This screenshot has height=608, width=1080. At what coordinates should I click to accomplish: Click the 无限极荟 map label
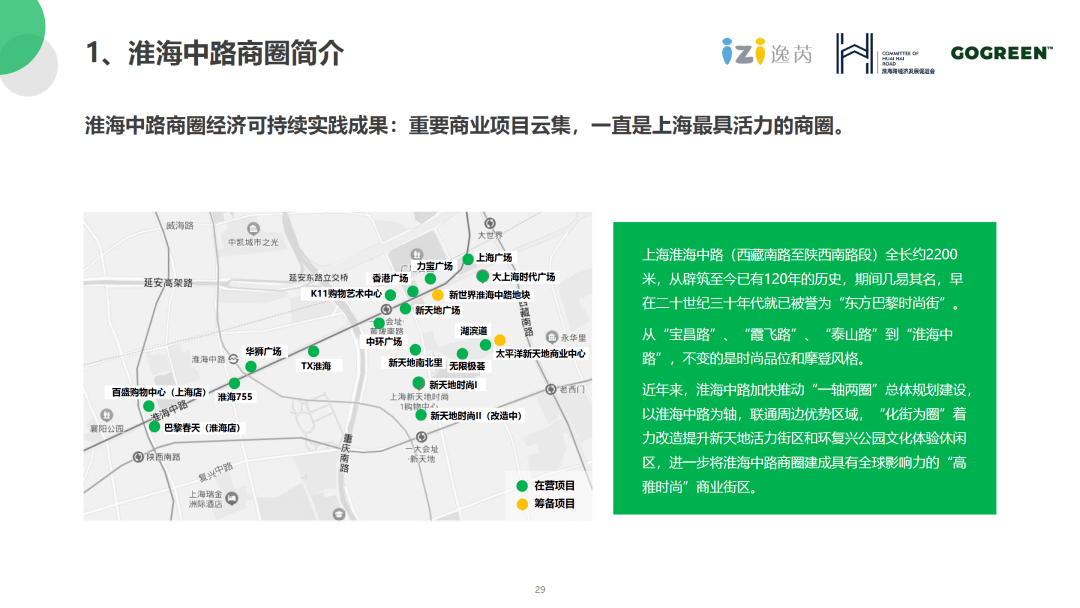pos(468,366)
